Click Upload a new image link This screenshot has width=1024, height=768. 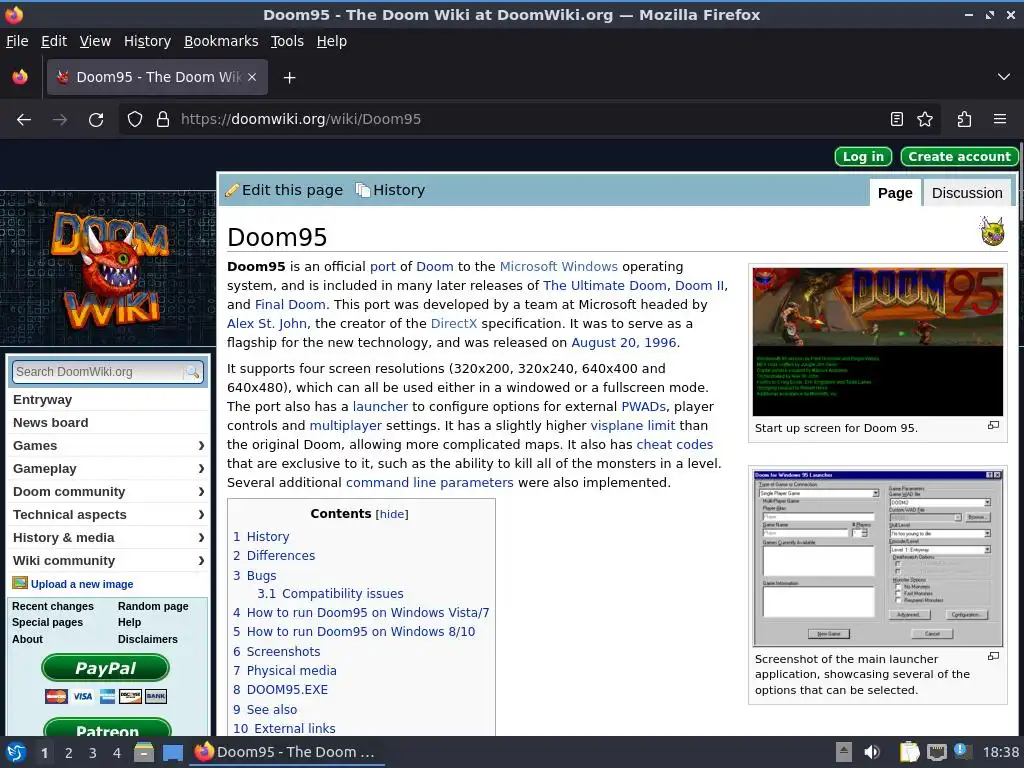(x=82, y=584)
